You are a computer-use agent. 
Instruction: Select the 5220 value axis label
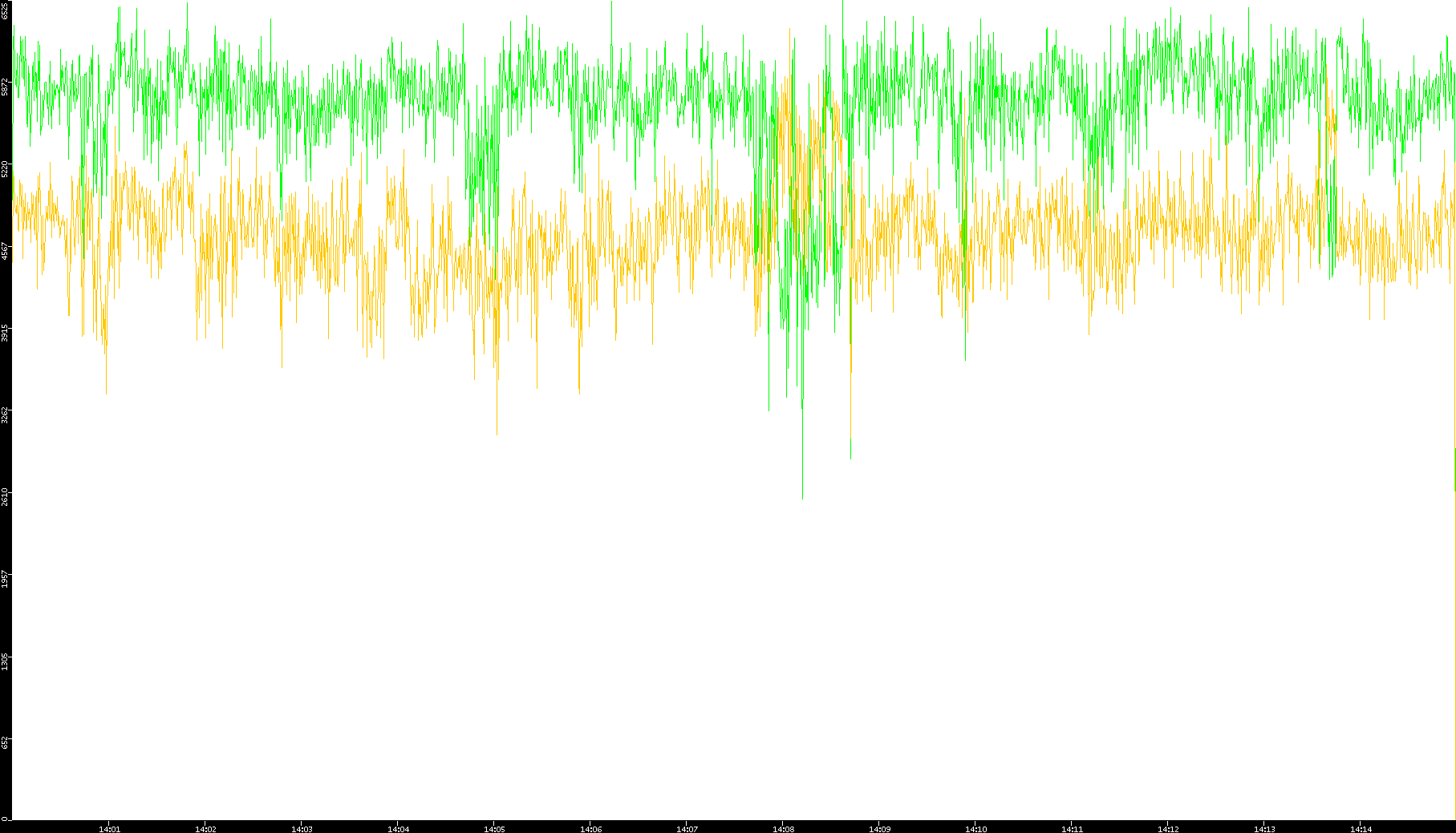[6, 168]
